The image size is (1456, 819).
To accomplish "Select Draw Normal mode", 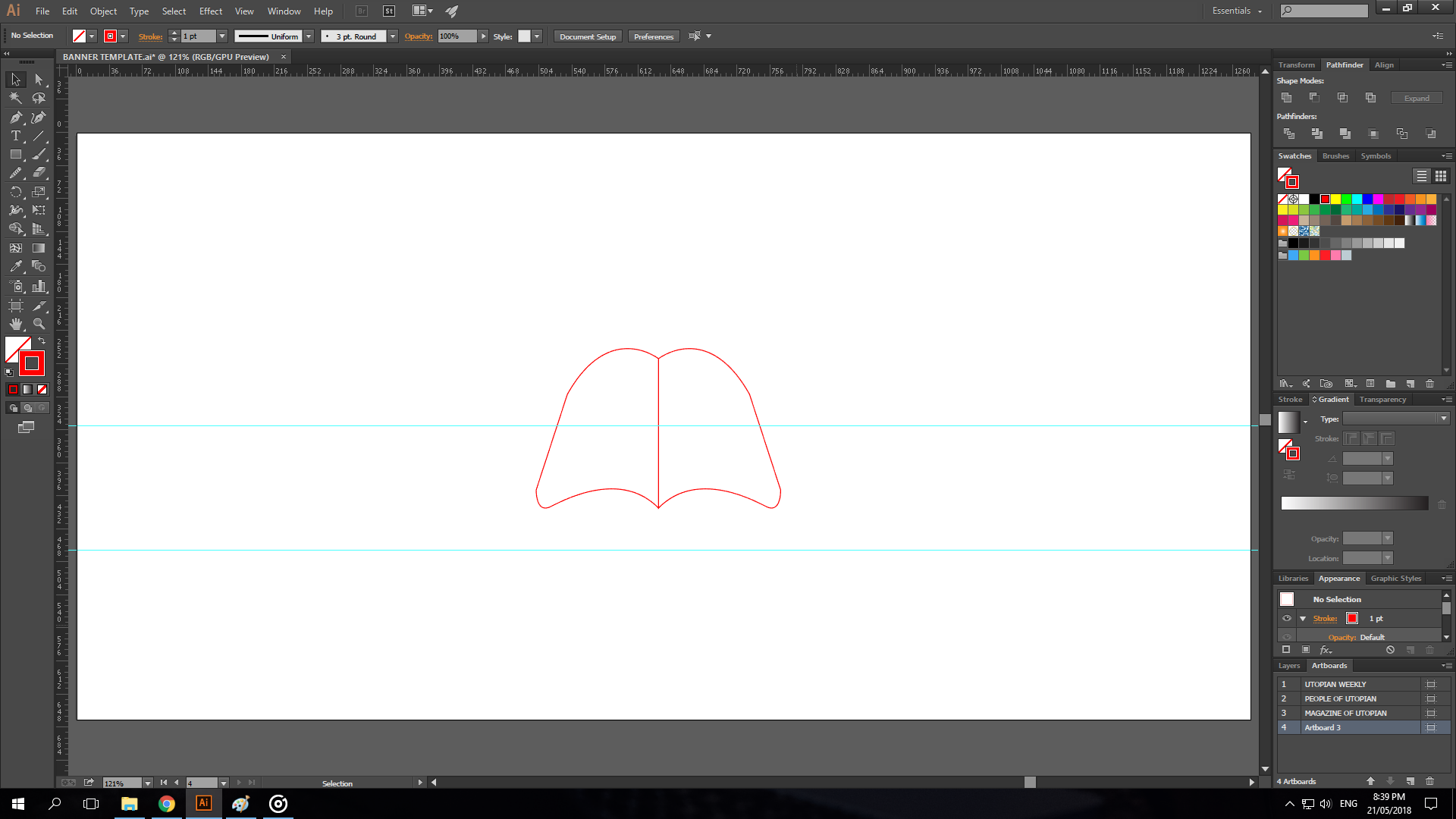I will tap(13, 408).
